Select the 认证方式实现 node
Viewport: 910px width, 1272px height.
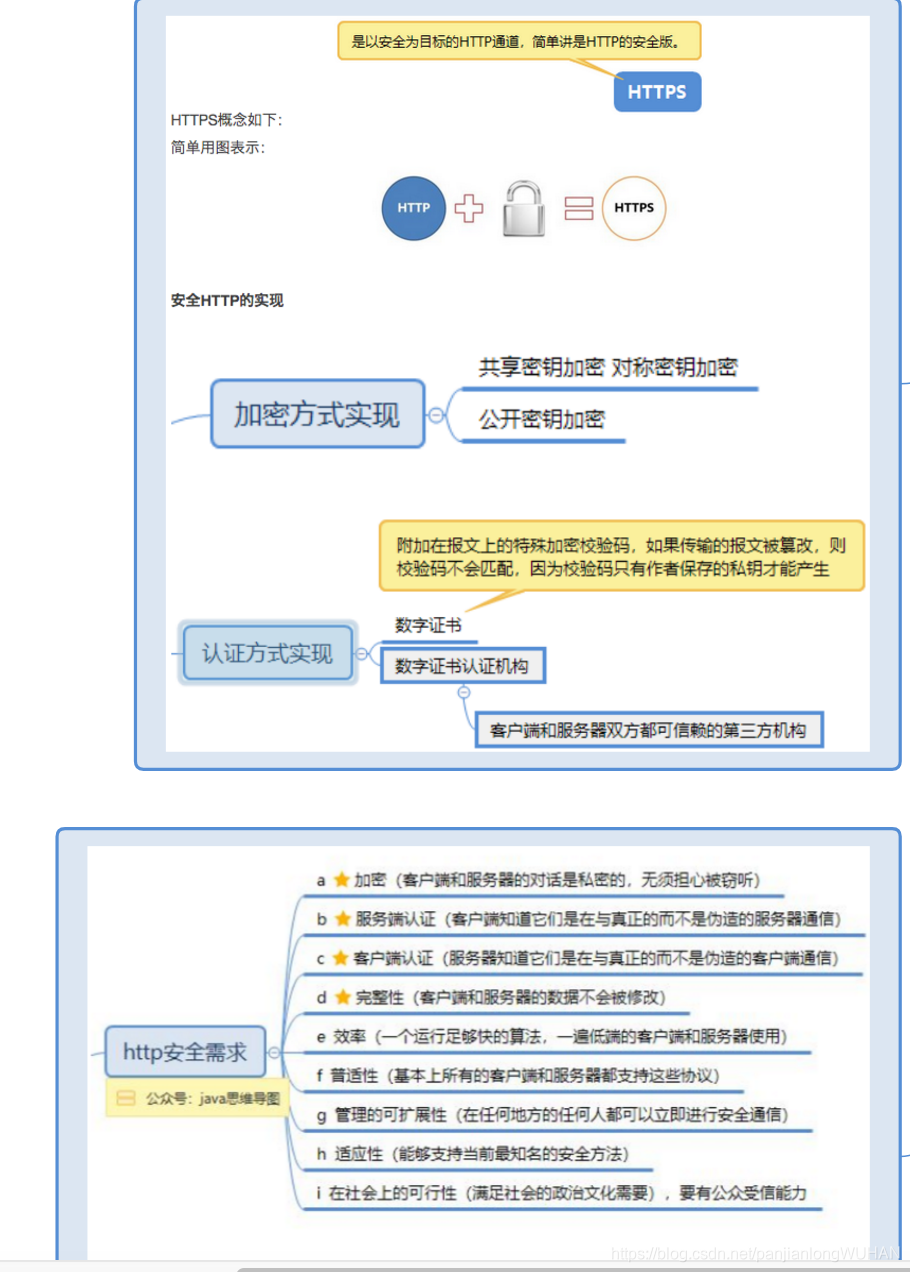[267, 654]
